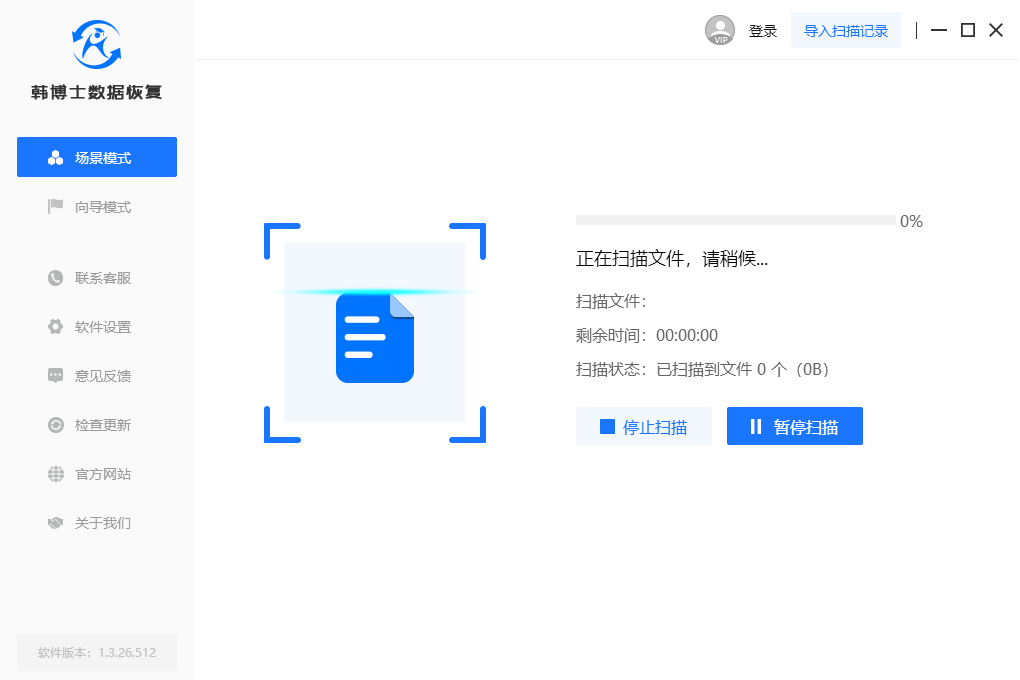Click the 0% progress label
The width and height of the screenshot is (1020, 680).
pos(911,221)
